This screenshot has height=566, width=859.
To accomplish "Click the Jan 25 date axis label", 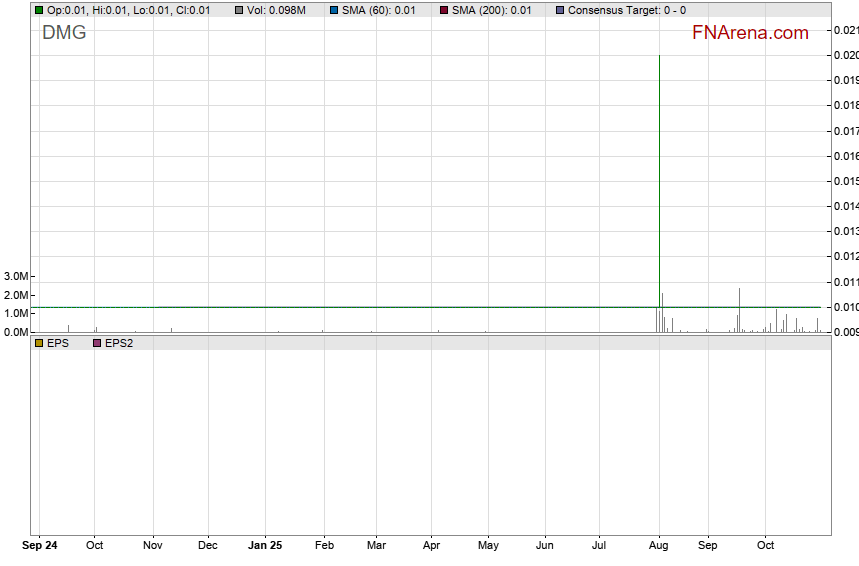I will coord(265,546).
